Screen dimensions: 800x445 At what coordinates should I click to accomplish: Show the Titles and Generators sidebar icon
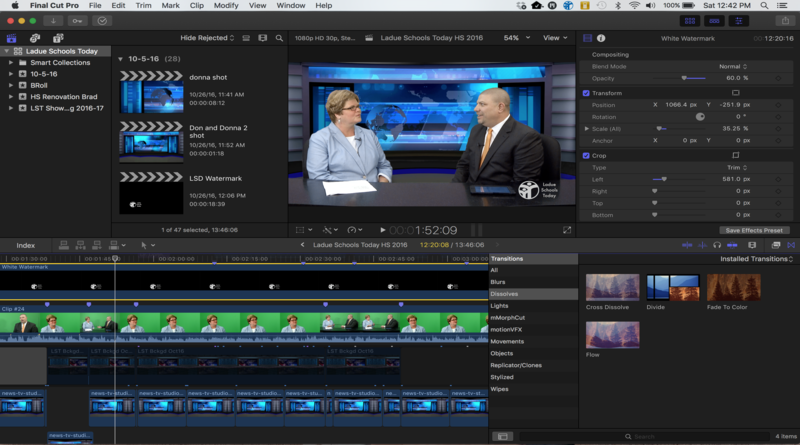(x=58, y=38)
